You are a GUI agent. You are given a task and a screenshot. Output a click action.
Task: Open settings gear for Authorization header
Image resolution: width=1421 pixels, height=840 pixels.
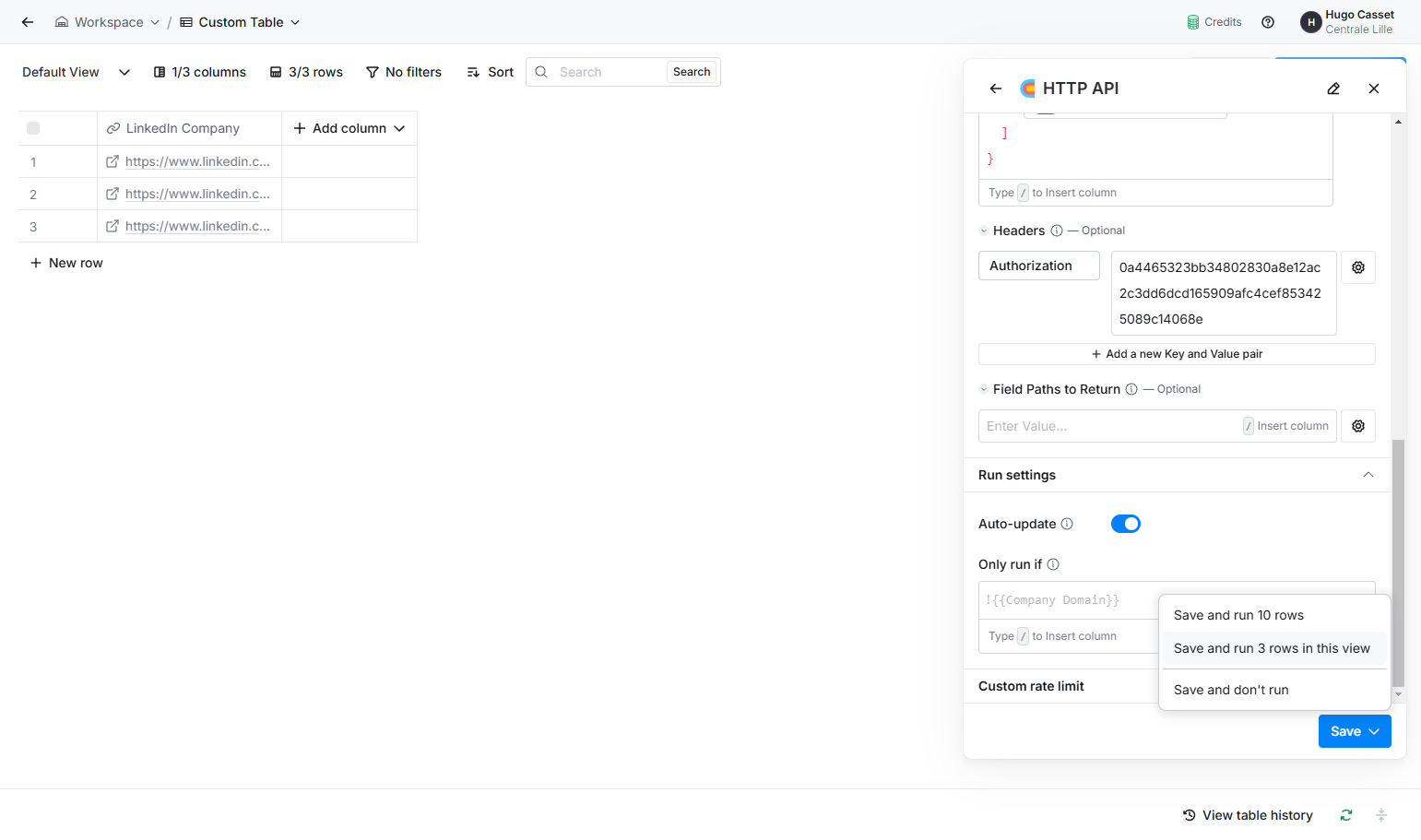(1358, 267)
